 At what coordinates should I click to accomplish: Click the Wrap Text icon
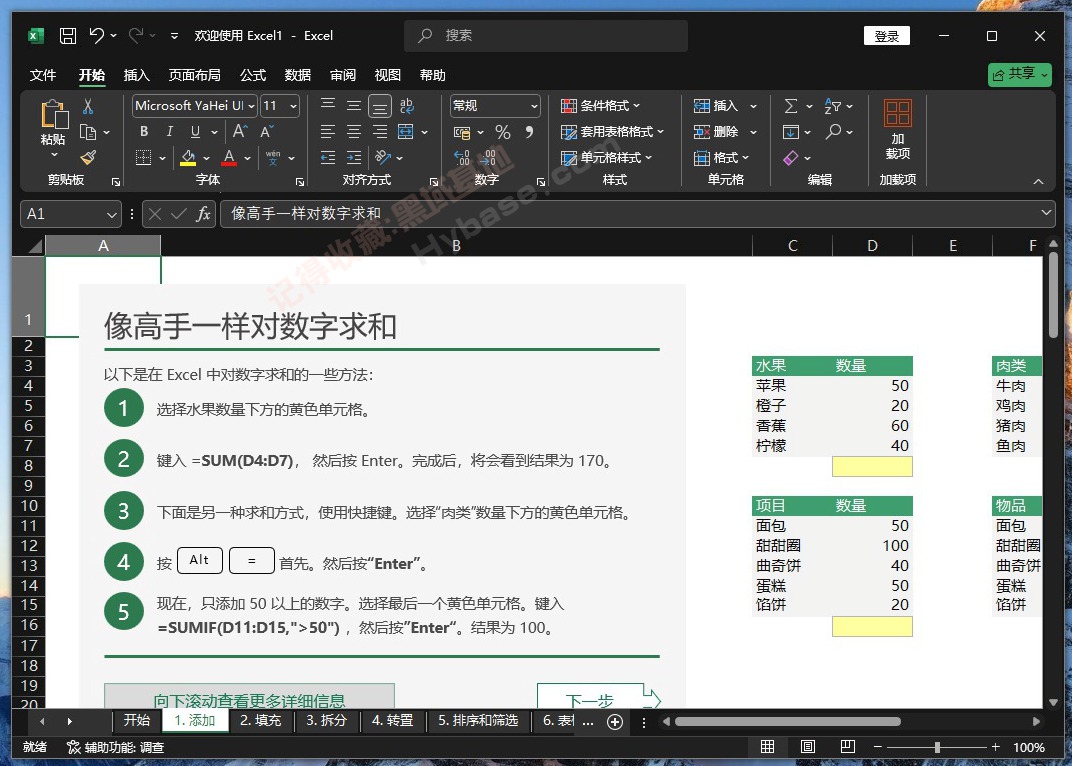407,106
